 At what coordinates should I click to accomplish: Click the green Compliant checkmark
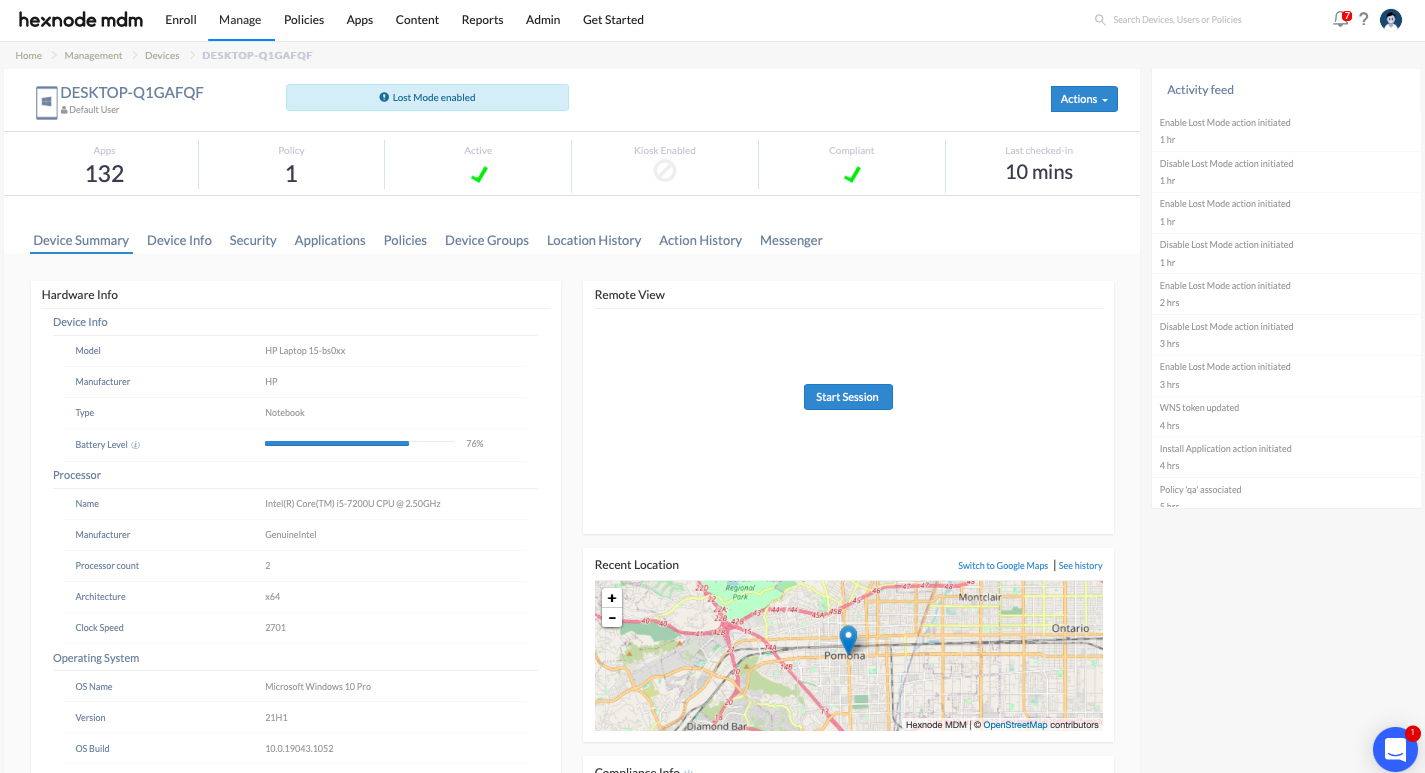(x=851, y=174)
